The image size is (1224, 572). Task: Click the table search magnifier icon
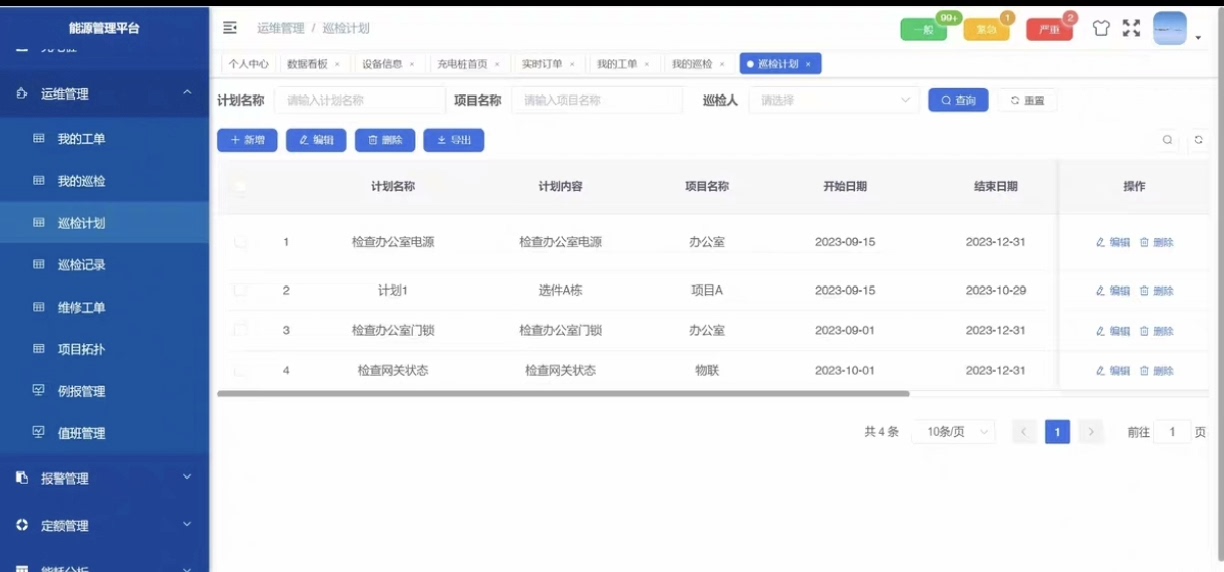point(1167,140)
